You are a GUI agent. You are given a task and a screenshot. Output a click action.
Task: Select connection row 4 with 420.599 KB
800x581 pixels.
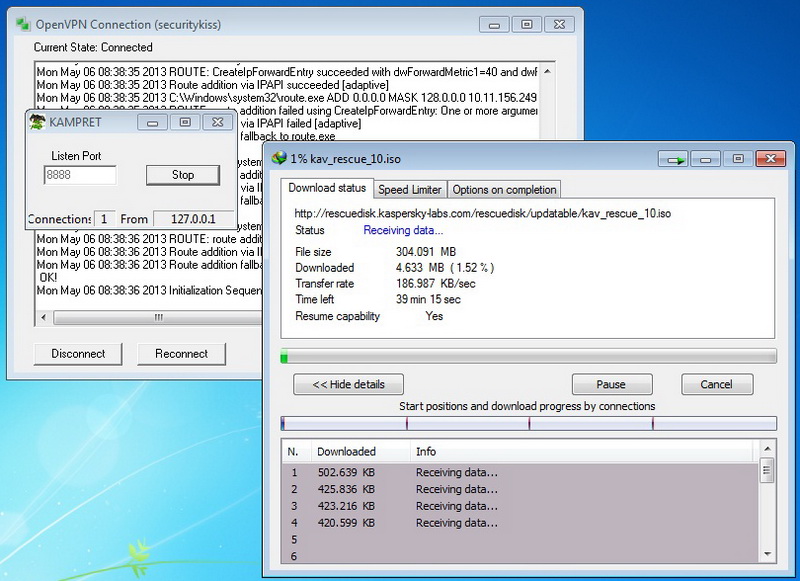click(520, 523)
